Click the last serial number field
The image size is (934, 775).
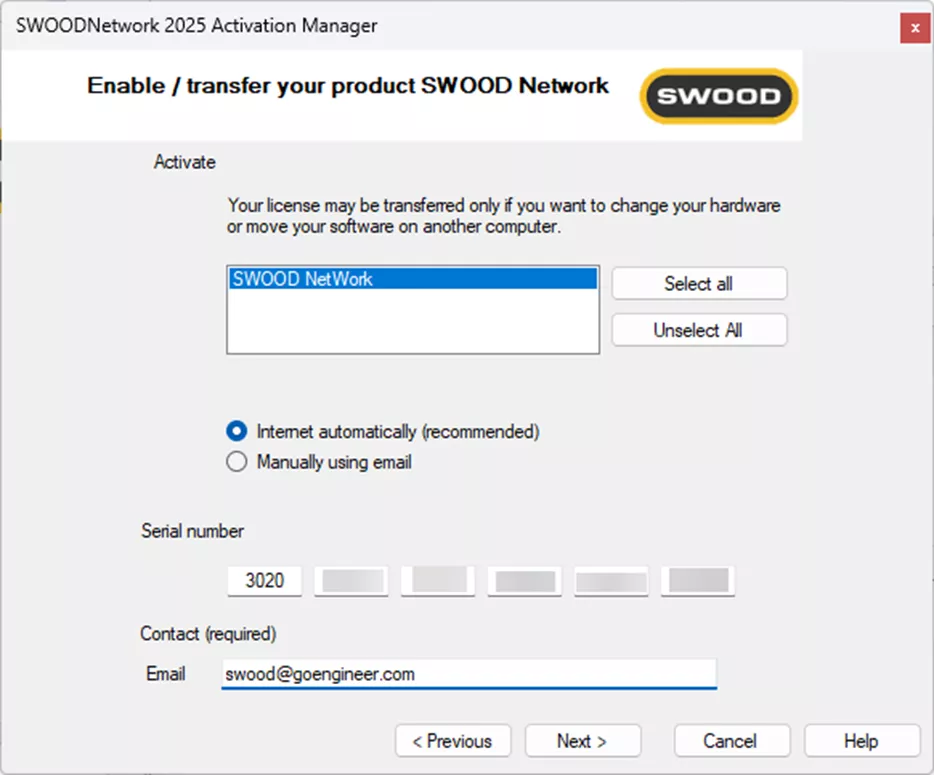coord(697,580)
